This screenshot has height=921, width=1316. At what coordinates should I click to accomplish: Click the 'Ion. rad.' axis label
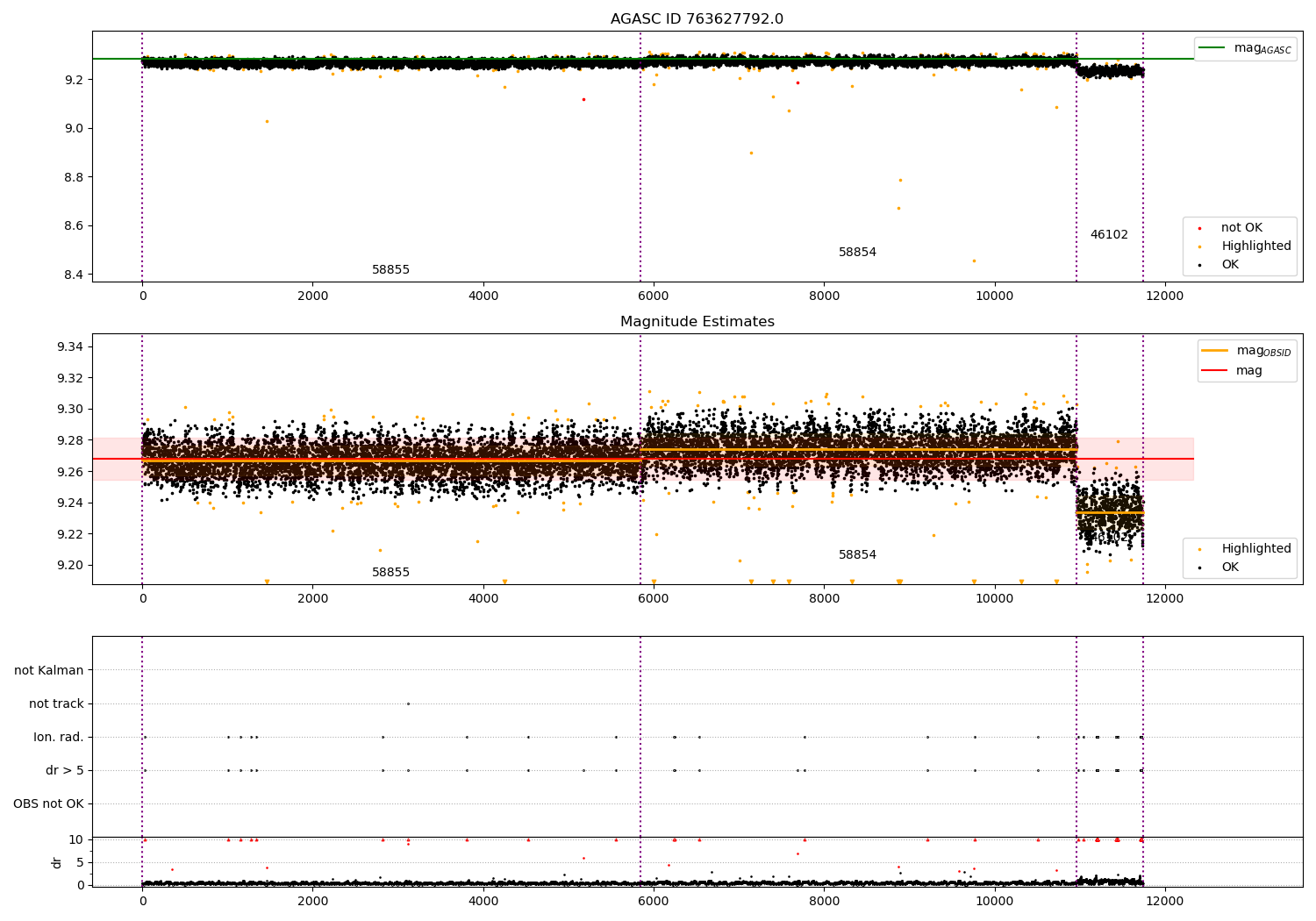coord(59,738)
